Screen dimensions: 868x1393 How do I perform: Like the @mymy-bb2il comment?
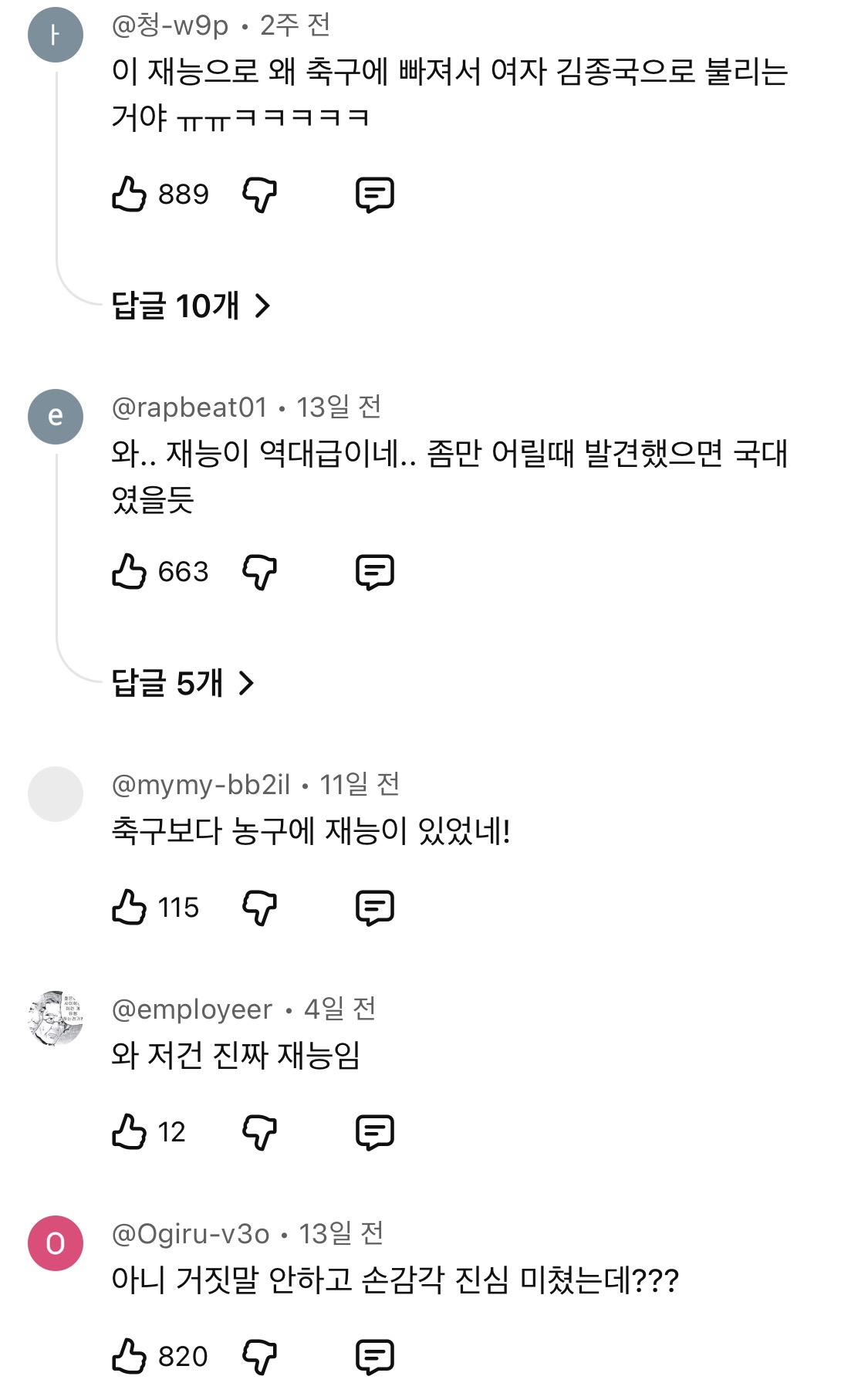click(x=129, y=908)
